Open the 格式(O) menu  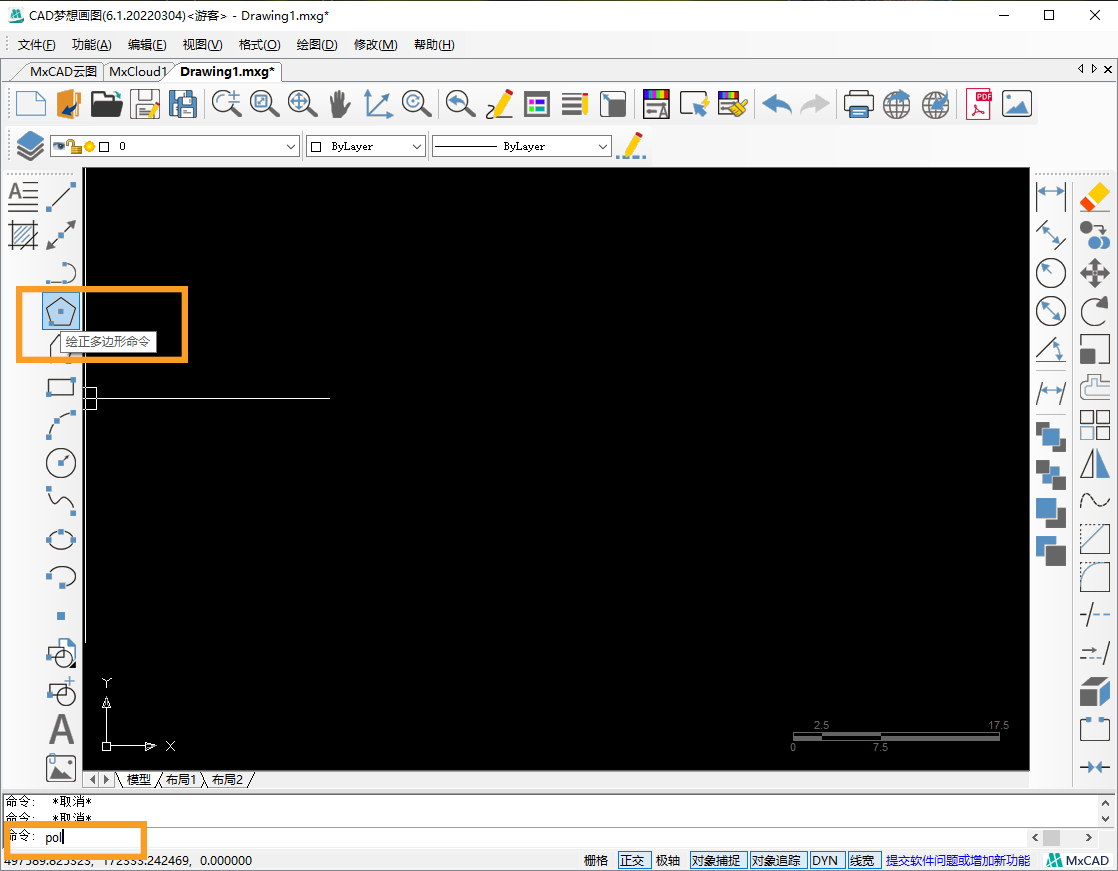(260, 45)
